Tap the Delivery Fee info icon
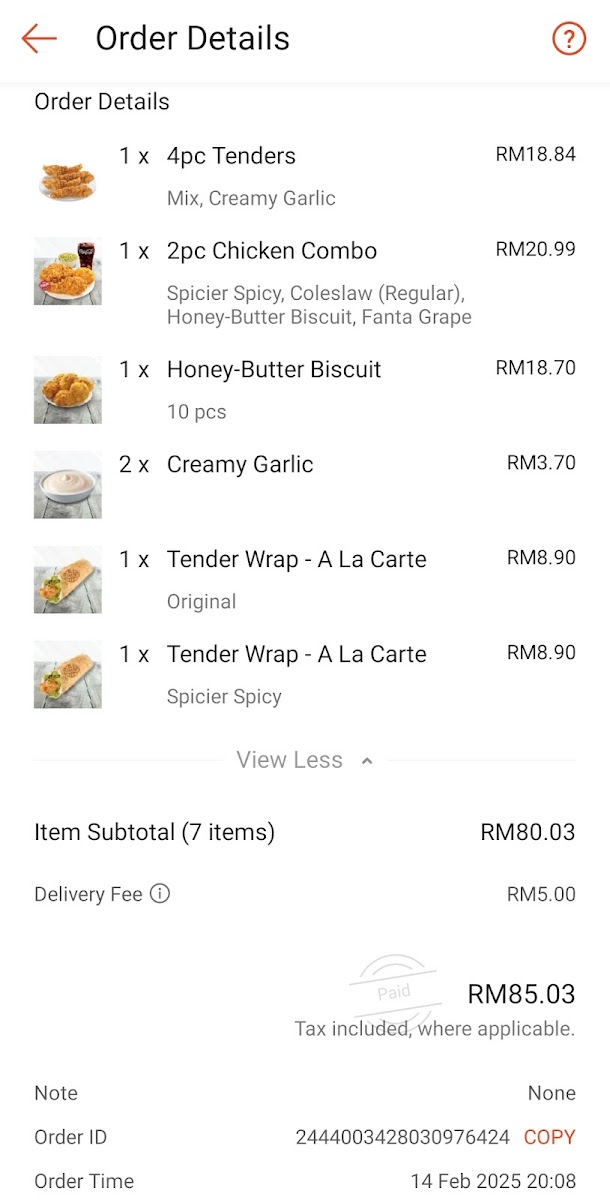 [x=160, y=893]
